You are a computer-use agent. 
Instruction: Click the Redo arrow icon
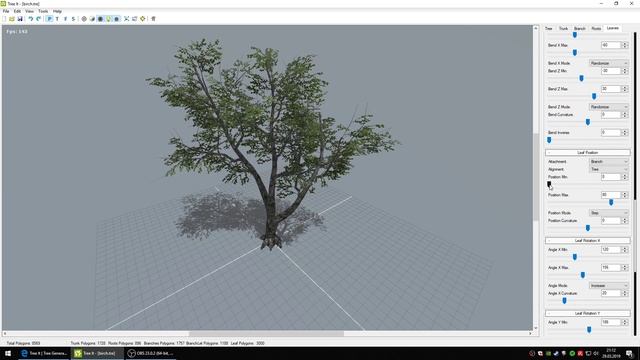point(38,19)
